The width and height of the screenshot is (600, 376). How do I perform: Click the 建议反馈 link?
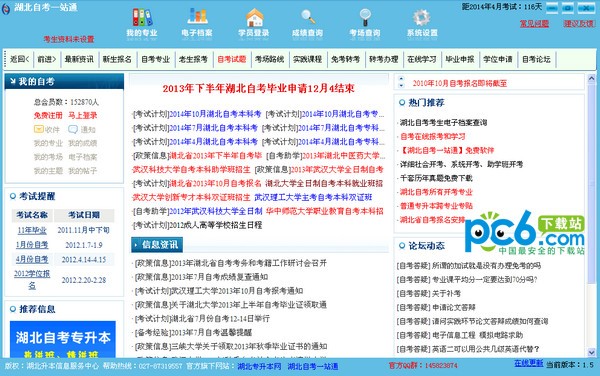click(x=579, y=24)
